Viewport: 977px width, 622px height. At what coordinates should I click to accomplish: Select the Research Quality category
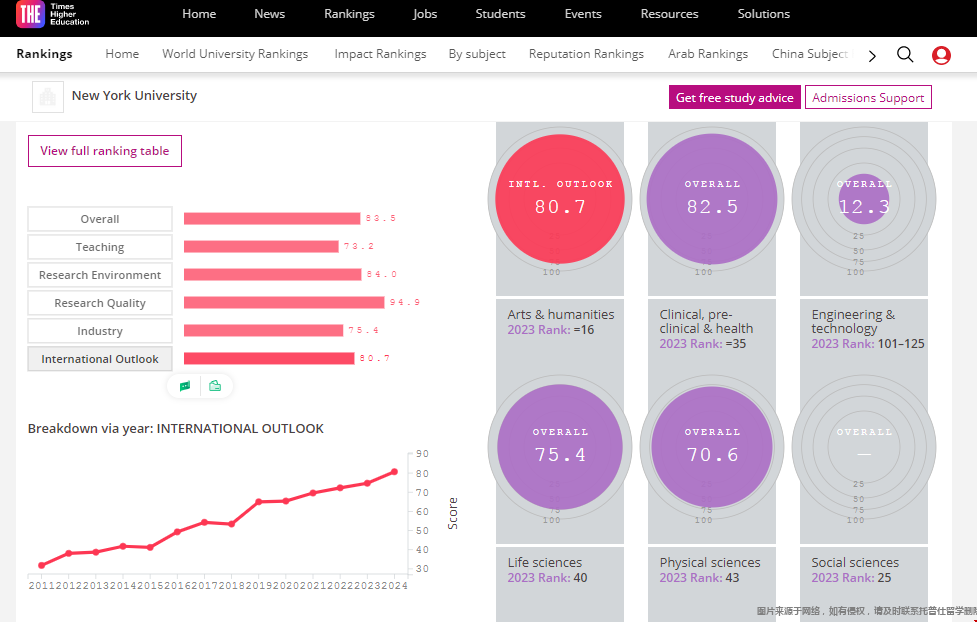point(100,303)
